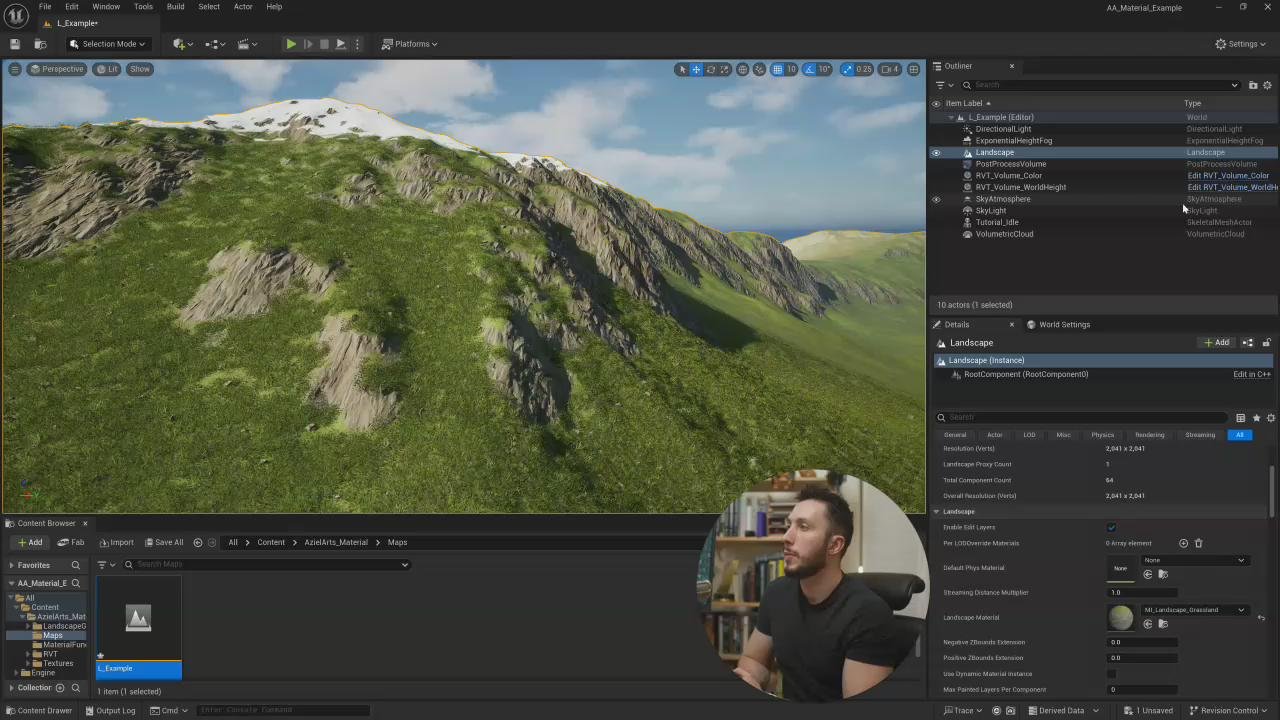Enable the Use Dynamic Material Instance checkbox
This screenshot has width=1280, height=720.
[1111, 674]
